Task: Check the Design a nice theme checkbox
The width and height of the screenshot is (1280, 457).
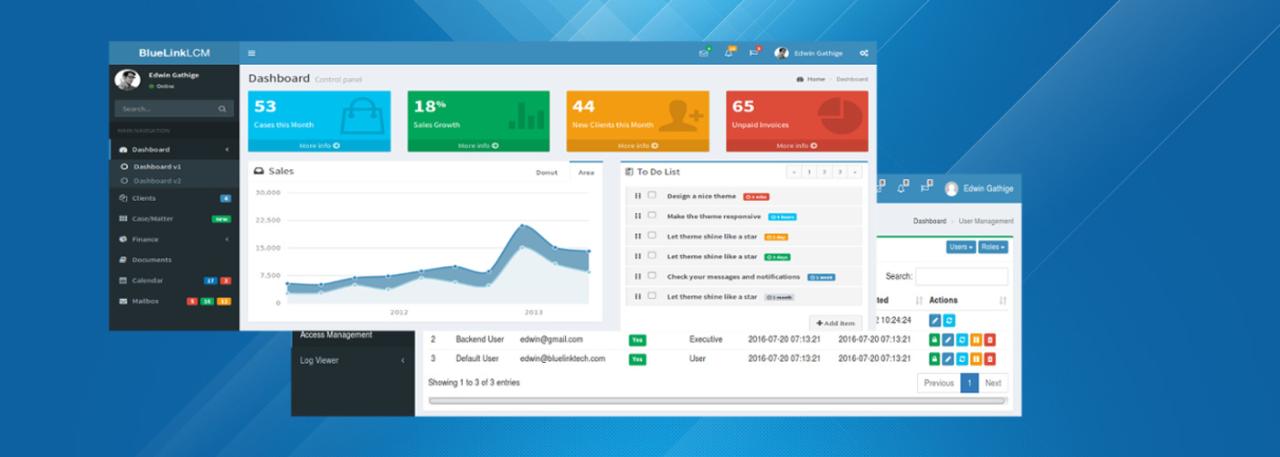Action: point(652,195)
